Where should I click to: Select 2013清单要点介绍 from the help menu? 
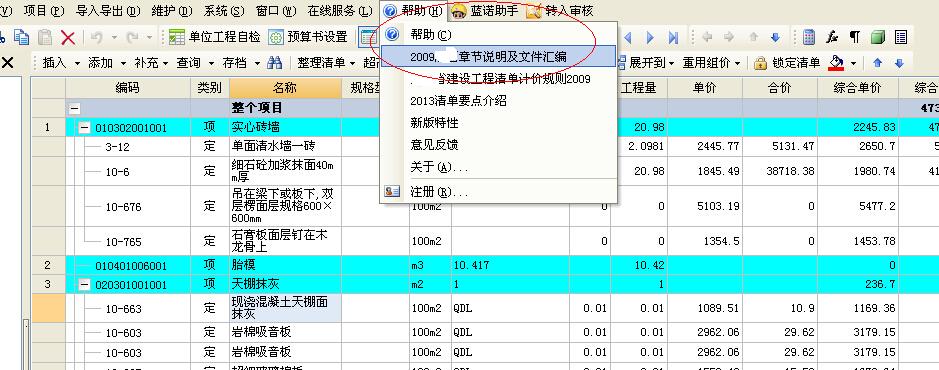coord(458,101)
